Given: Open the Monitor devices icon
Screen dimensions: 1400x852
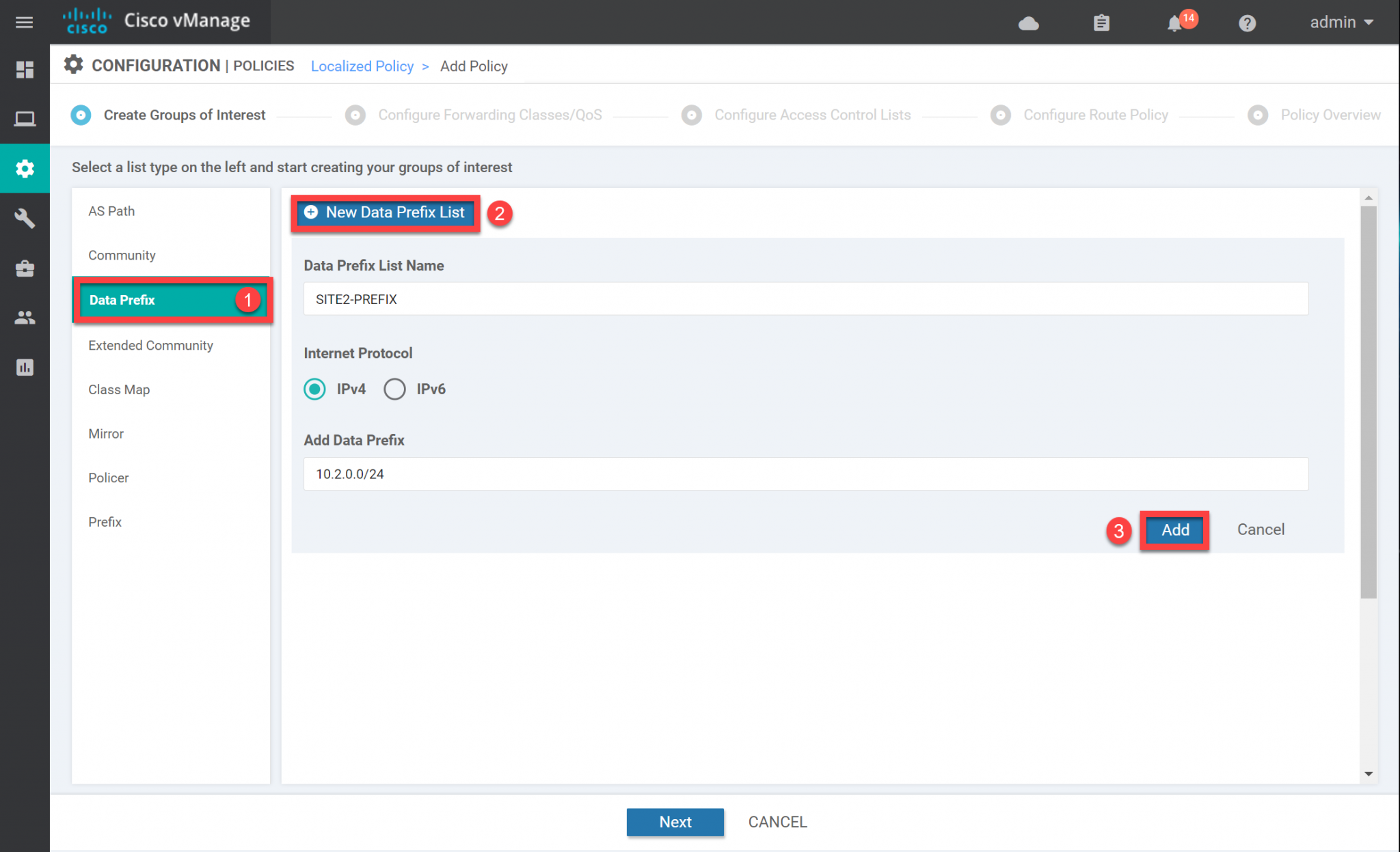Looking at the screenshot, I should 25,118.
